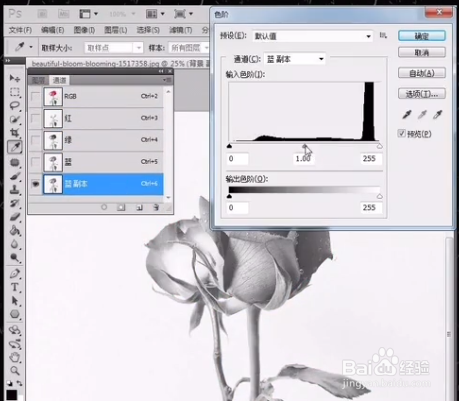459x401 pixels.
Task: Launch Mini Bridge from application bar
Action: click(63, 14)
